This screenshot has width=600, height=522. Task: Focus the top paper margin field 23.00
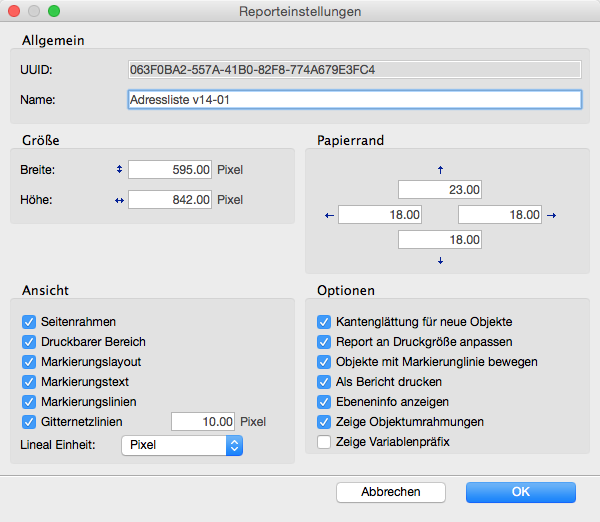pyautogui.click(x=440, y=189)
